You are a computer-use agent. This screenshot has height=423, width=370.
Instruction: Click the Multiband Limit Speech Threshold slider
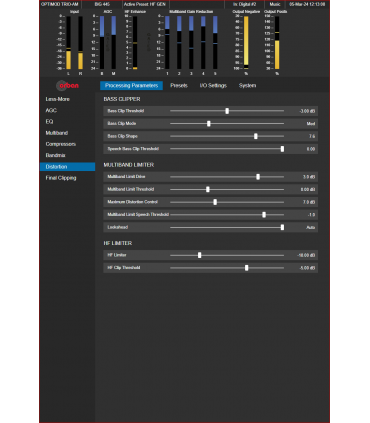227,215
